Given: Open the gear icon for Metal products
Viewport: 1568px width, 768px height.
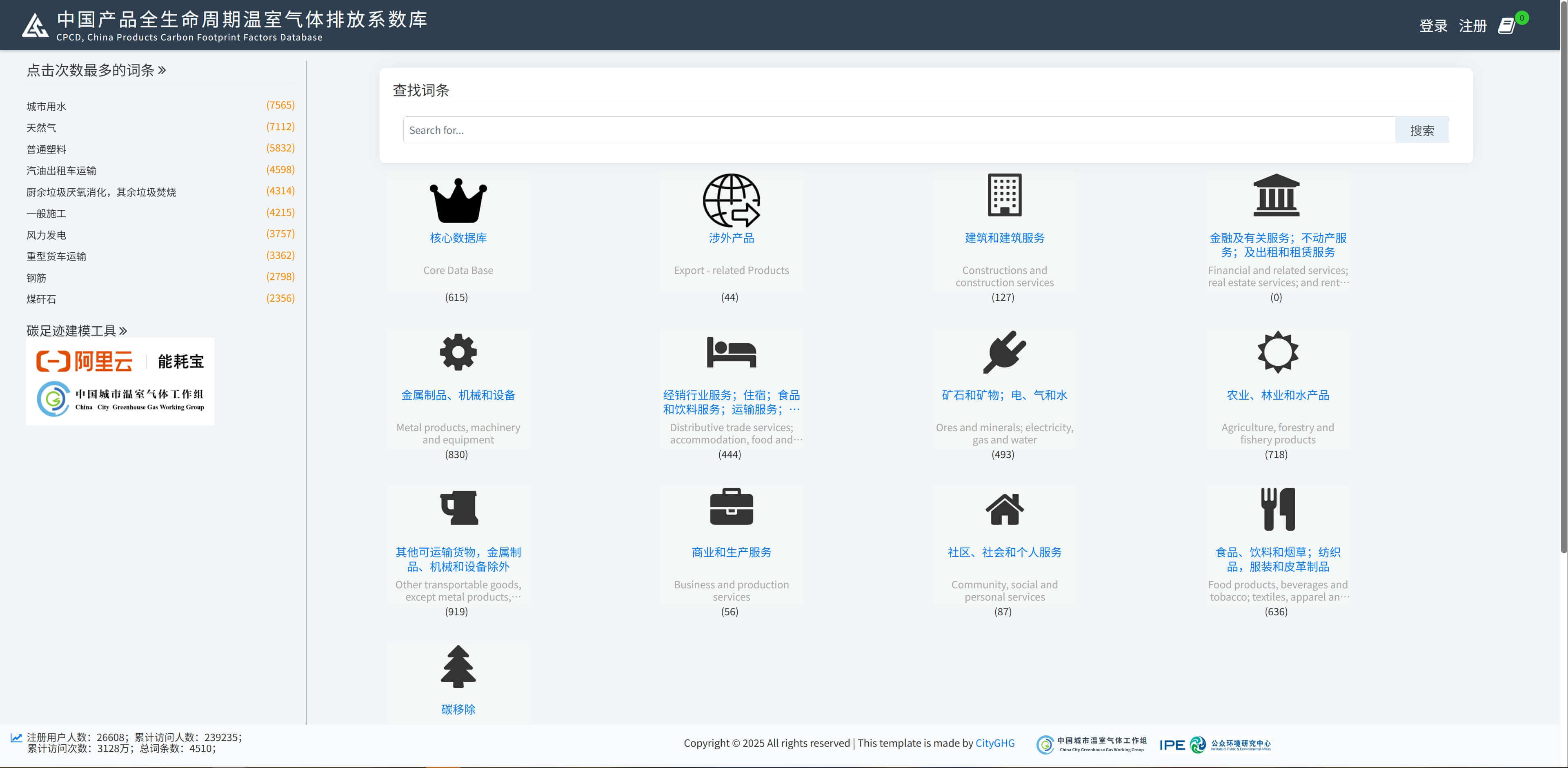Looking at the screenshot, I should pyautogui.click(x=458, y=352).
